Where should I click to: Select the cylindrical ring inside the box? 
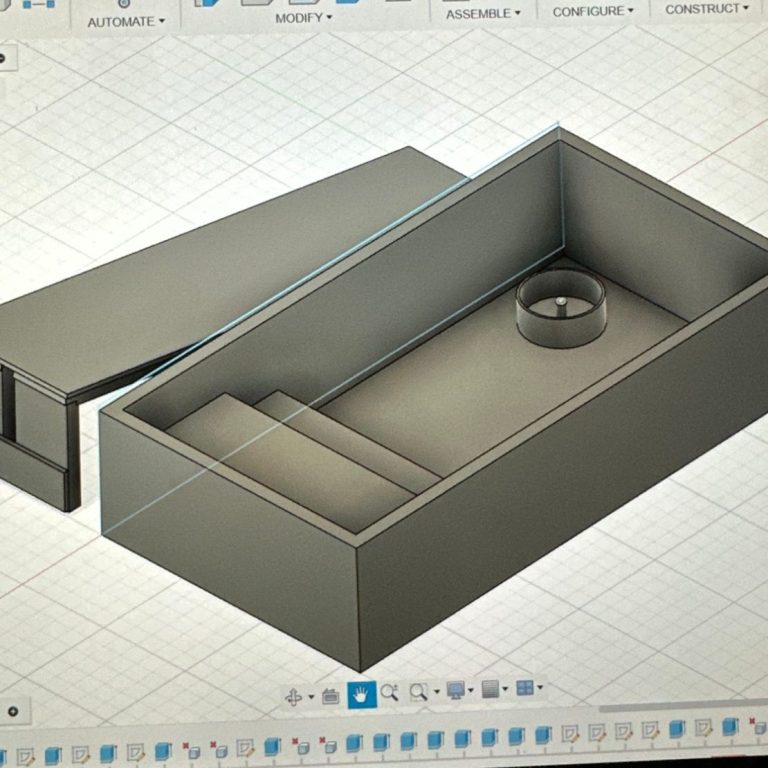coord(561,312)
